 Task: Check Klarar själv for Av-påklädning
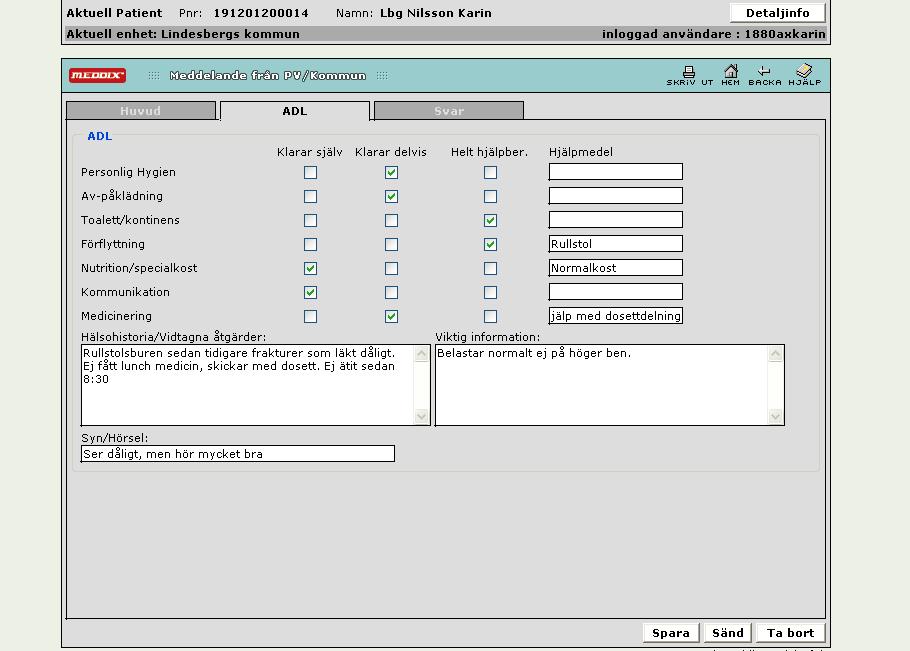[x=310, y=197]
